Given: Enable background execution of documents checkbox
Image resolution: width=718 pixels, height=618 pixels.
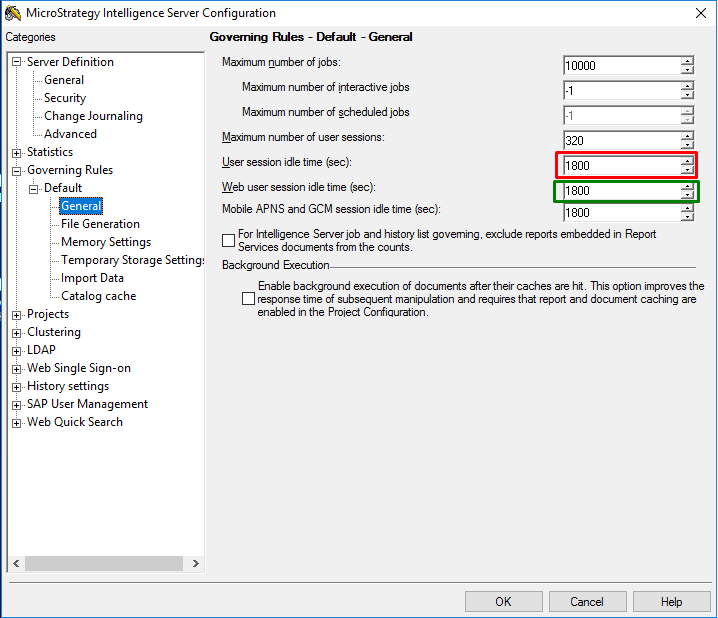Looking at the screenshot, I should coord(248,299).
